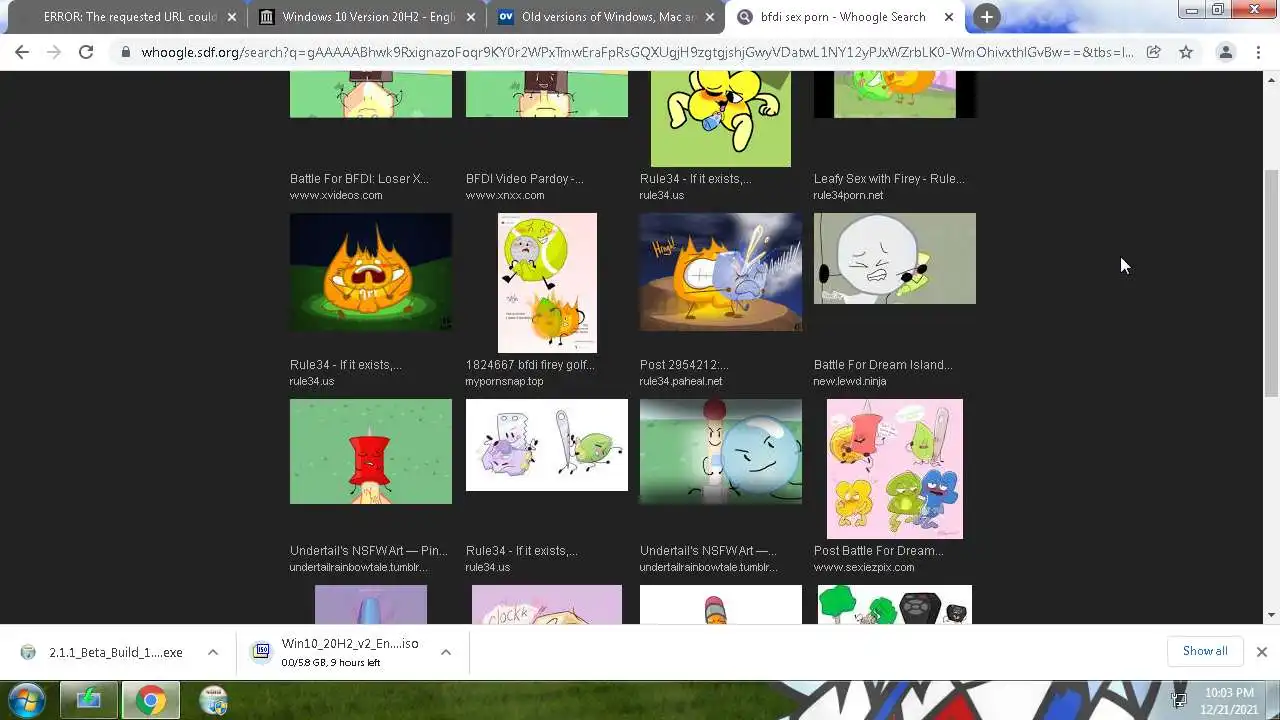This screenshot has width=1280, height=720.
Task: Open the monitor app in taskbar
Action: tap(88, 700)
